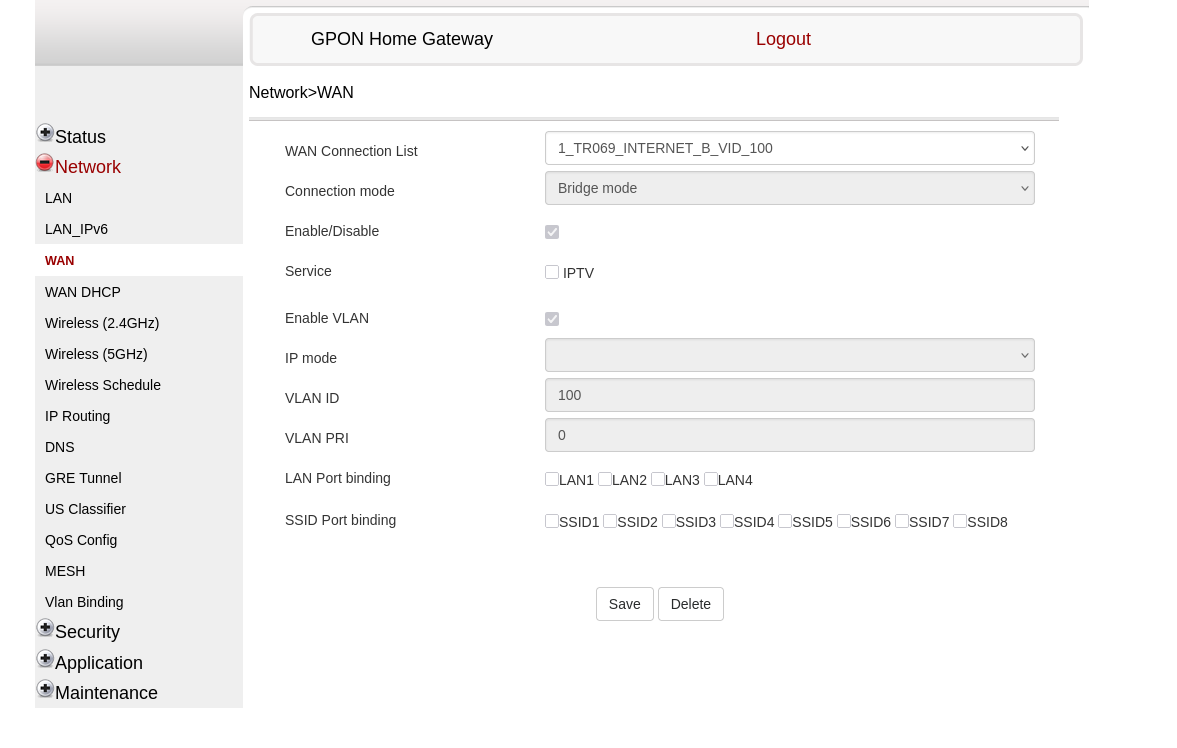
Task: Tick the SSID8 port binding checkbox
Action: tap(960, 521)
